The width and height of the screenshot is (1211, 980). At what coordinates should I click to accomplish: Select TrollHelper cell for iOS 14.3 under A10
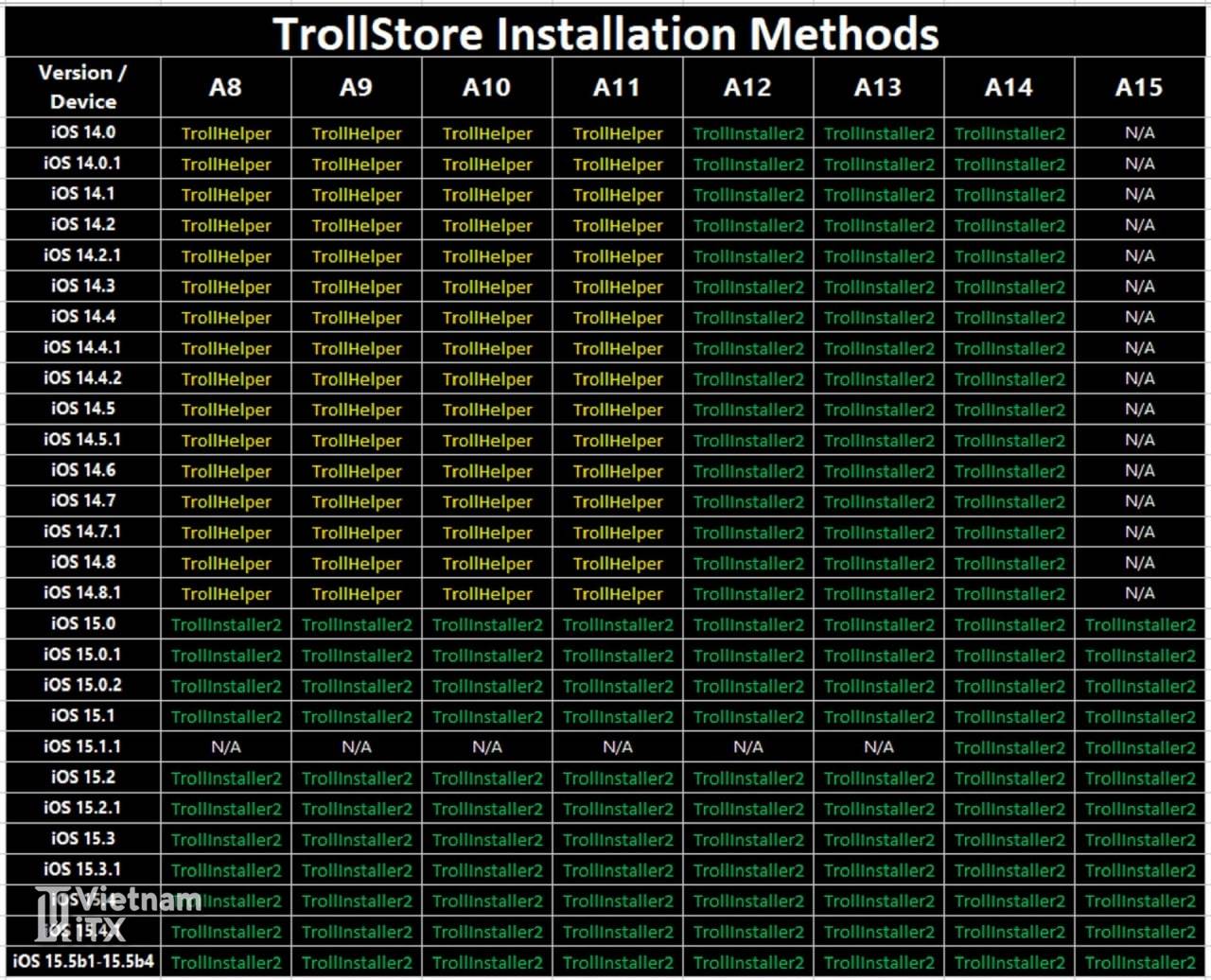coord(487,287)
